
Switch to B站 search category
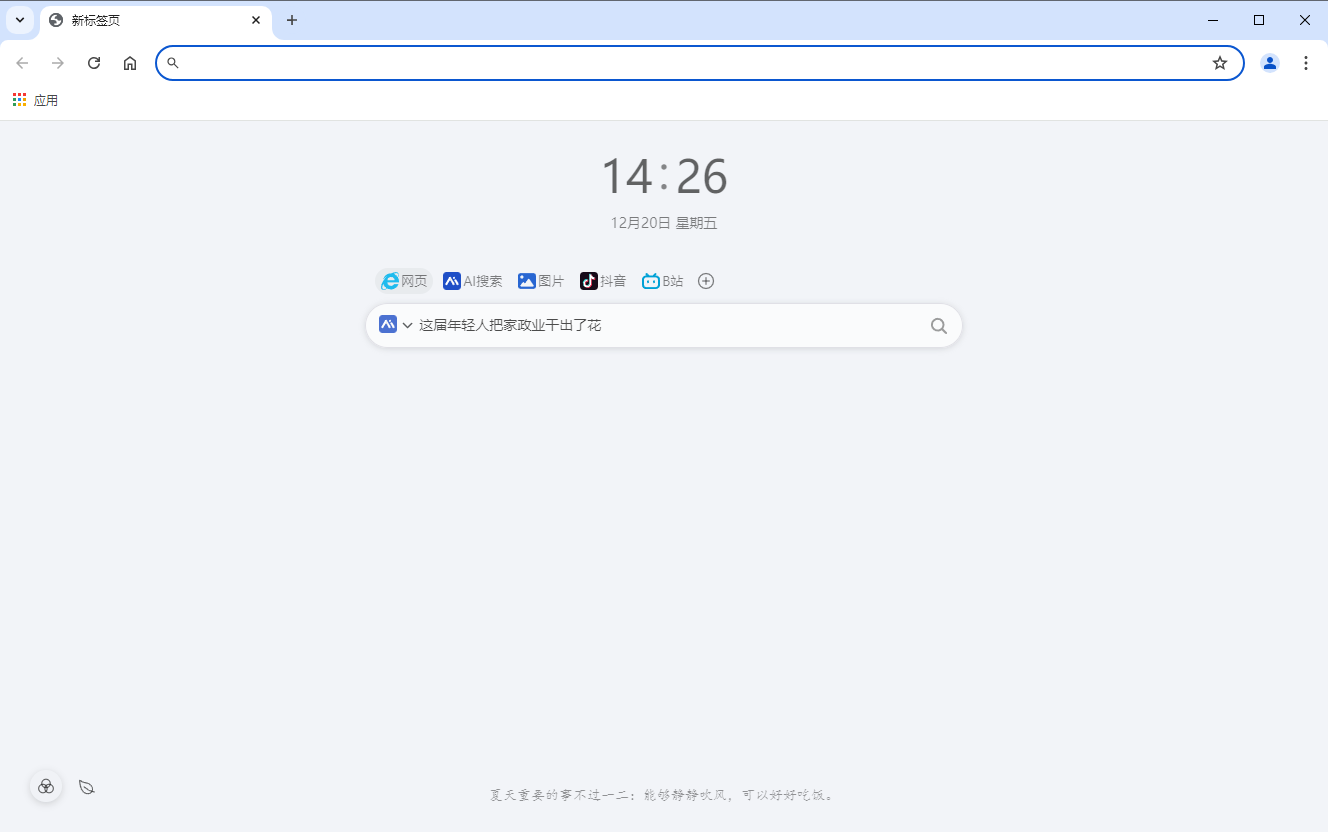tap(662, 281)
